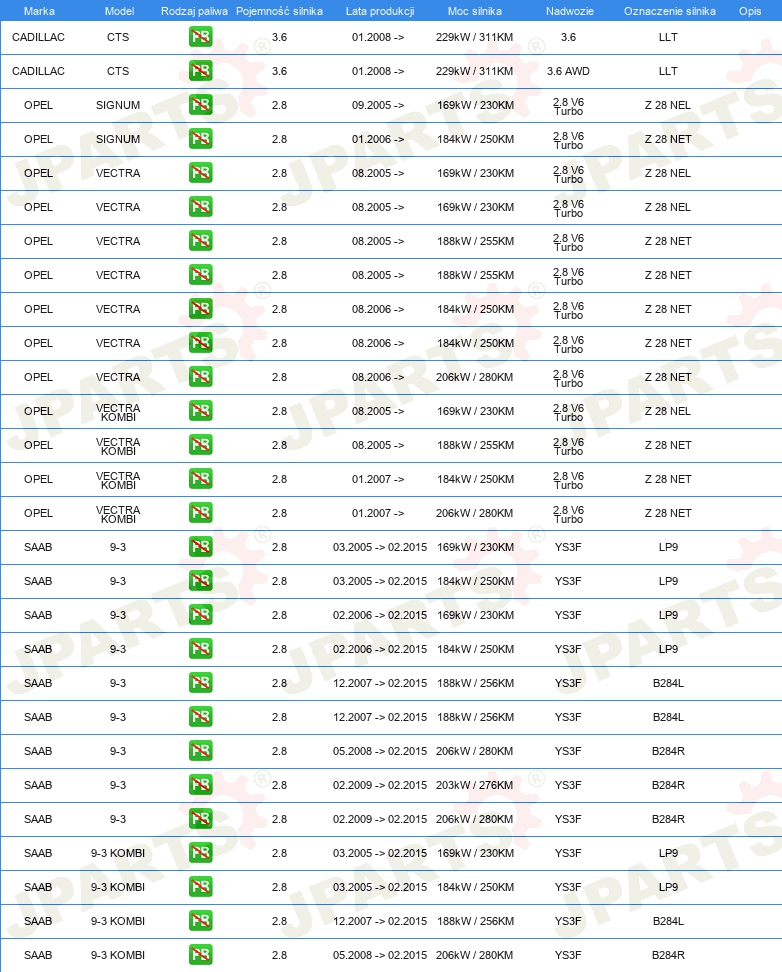
Task: Click fuel icon in Vectra Kombi 01.2007 206kW row
Action: [200, 513]
